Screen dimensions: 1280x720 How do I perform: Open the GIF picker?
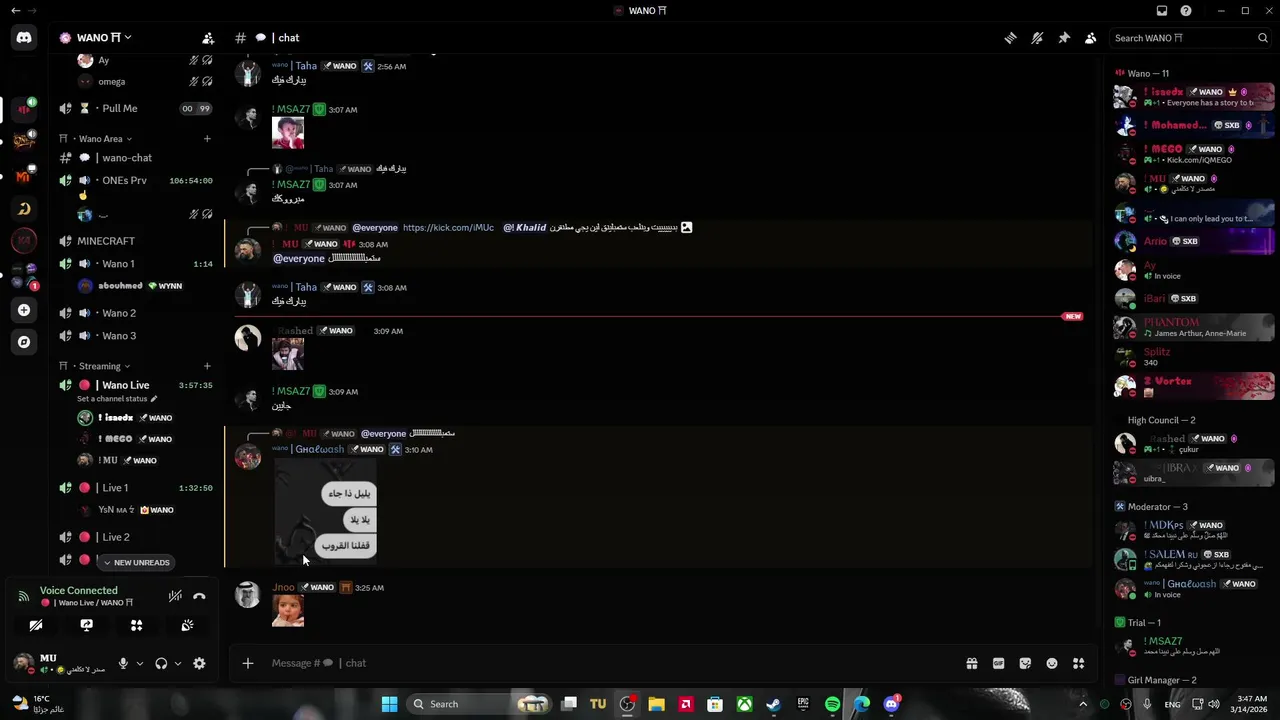click(998, 663)
